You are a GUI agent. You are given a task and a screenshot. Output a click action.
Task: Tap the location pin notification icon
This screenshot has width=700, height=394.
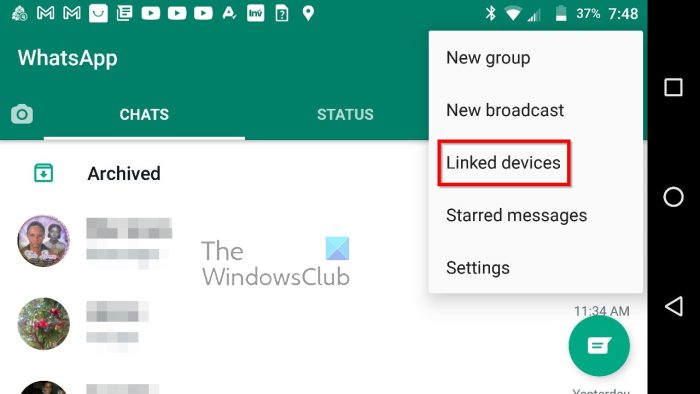tap(308, 13)
